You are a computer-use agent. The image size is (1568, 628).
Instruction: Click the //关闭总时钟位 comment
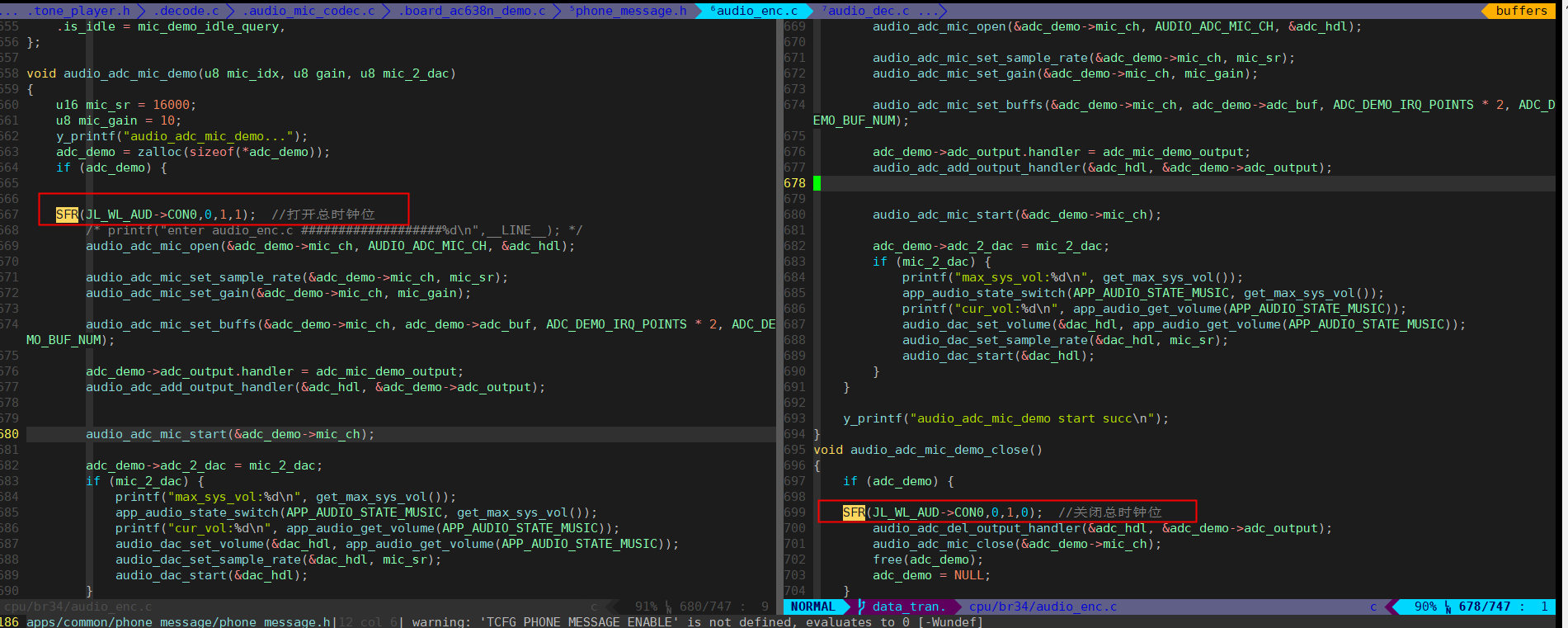[1110, 512]
